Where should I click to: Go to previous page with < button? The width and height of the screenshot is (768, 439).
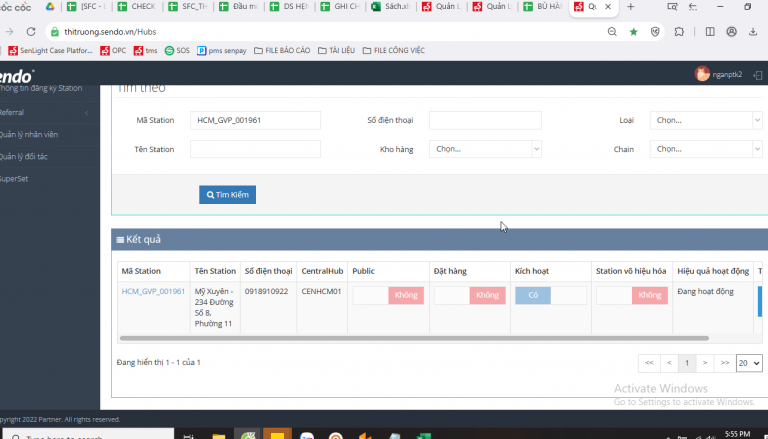[669, 363]
